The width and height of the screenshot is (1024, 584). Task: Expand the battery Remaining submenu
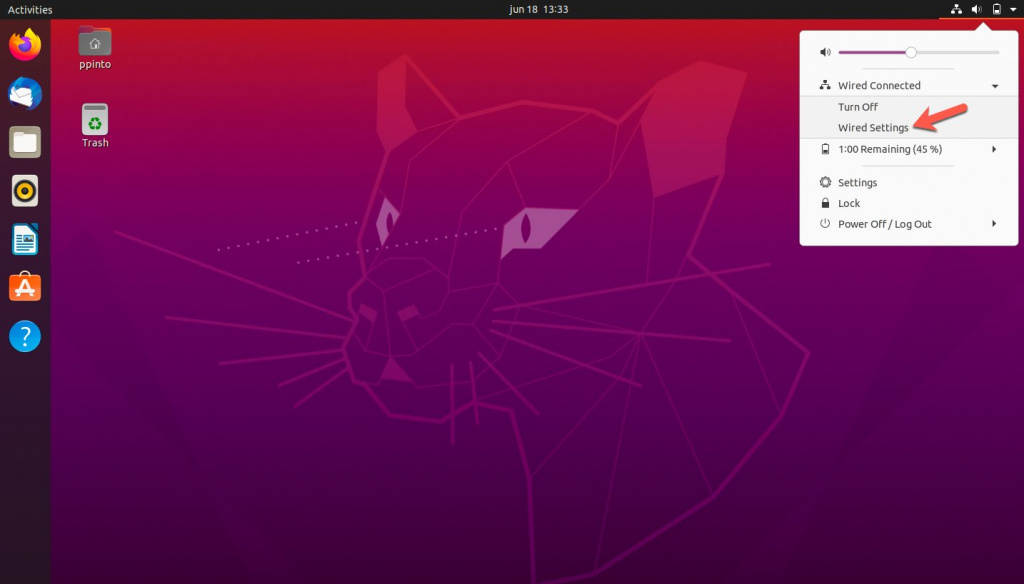pyautogui.click(x=993, y=148)
